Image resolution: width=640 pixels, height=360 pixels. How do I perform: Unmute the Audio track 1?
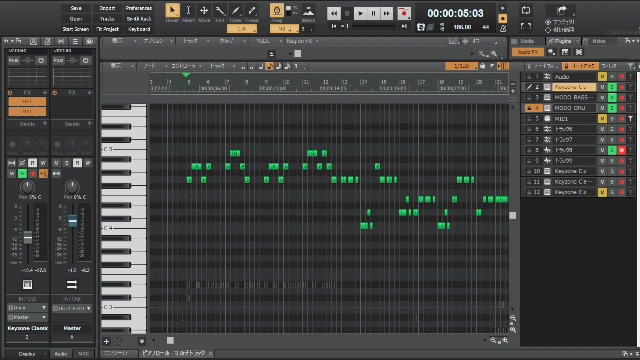(602, 76)
